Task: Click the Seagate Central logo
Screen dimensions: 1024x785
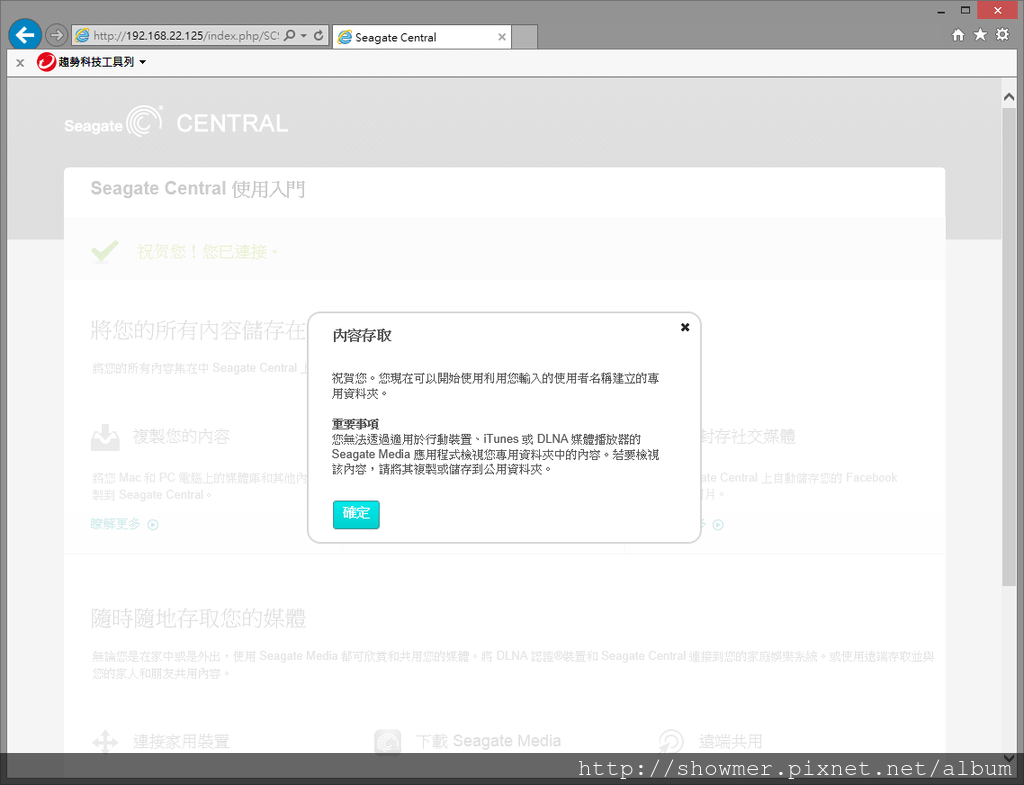Action: point(176,121)
